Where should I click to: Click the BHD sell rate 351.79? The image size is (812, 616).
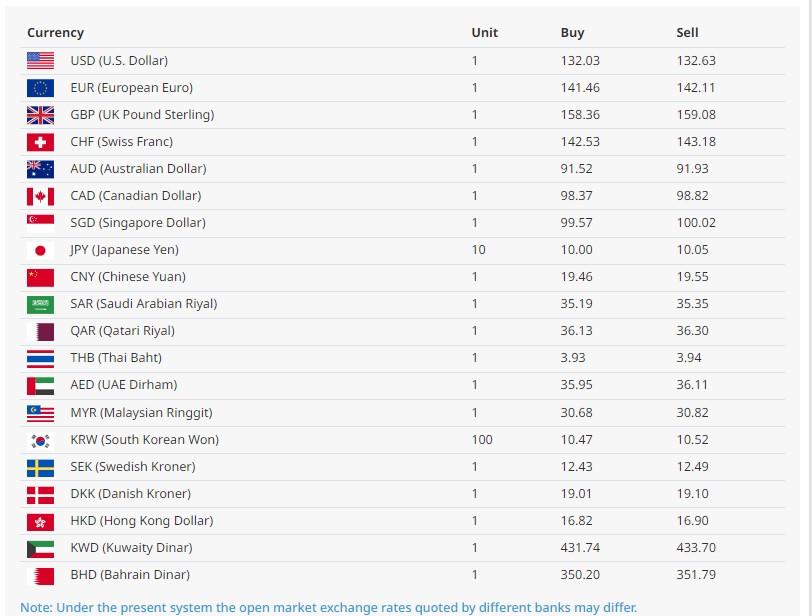[x=696, y=575]
